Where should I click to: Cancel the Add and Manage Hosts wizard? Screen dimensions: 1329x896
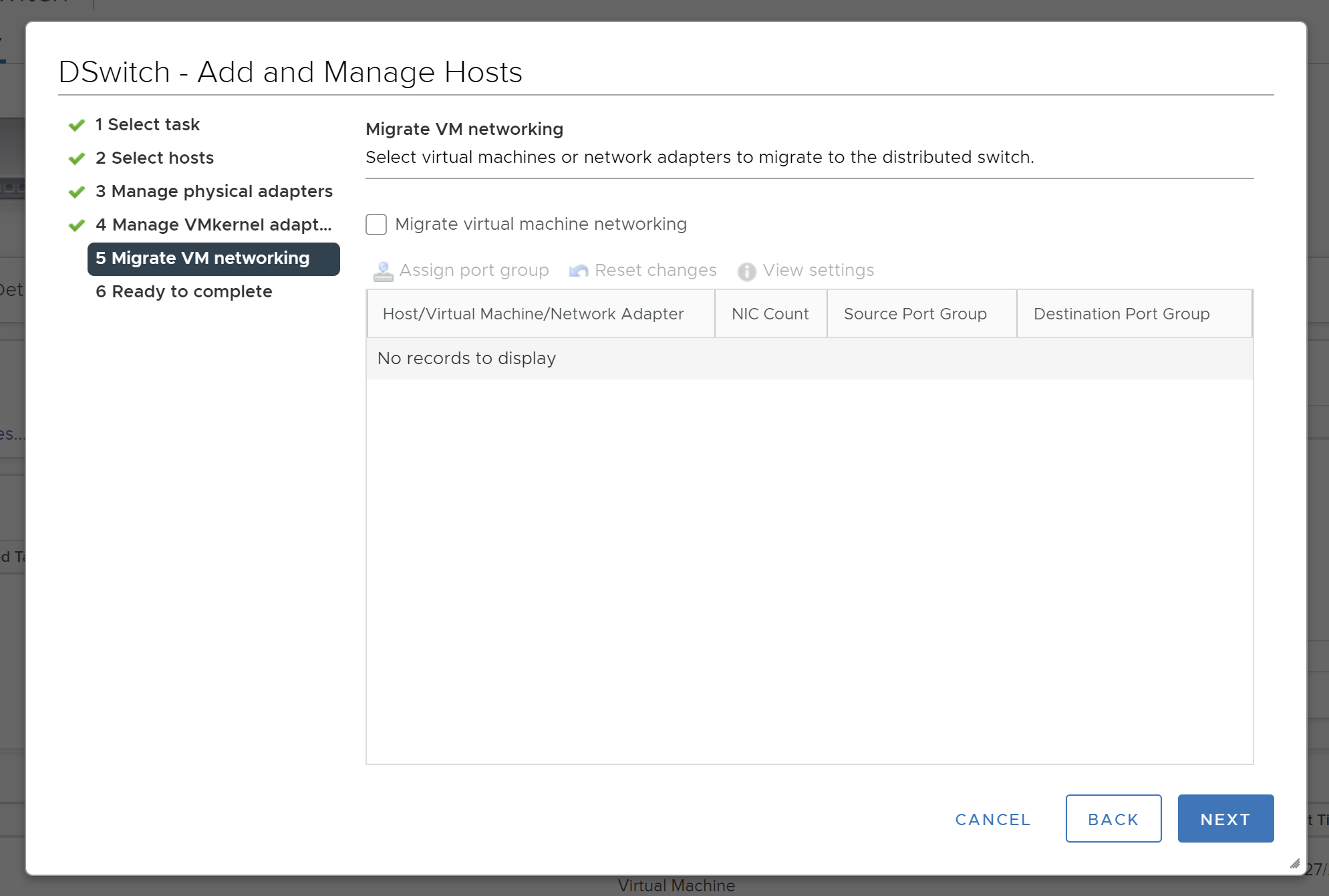click(x=992, y=819)
